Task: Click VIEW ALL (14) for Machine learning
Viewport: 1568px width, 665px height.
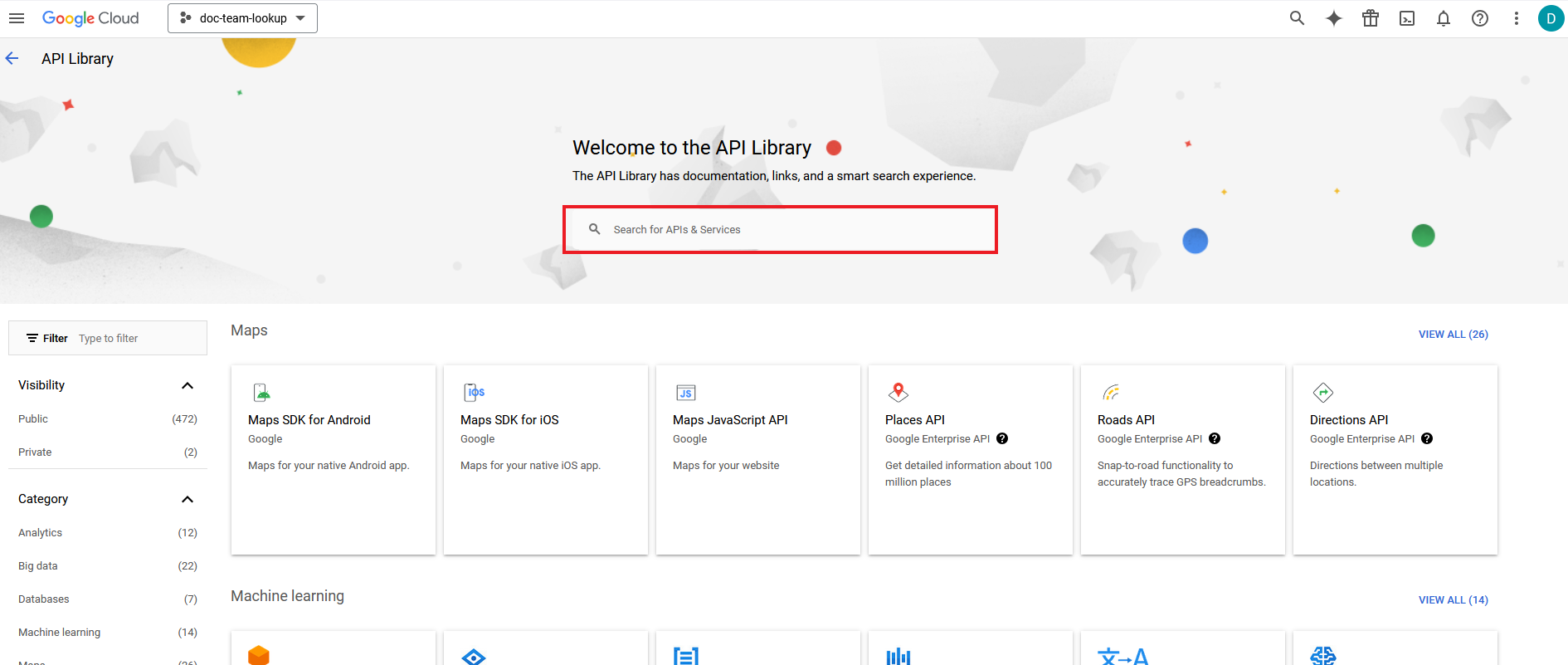Action: coord(1453,600)
